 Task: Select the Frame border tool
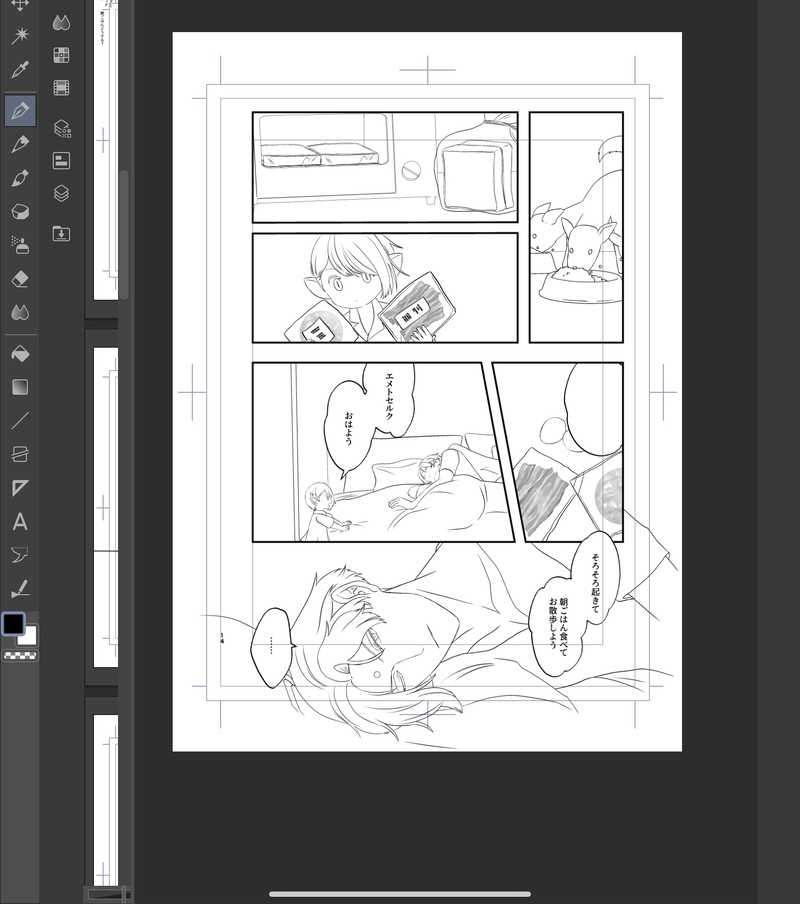click(x=20, y=454)
